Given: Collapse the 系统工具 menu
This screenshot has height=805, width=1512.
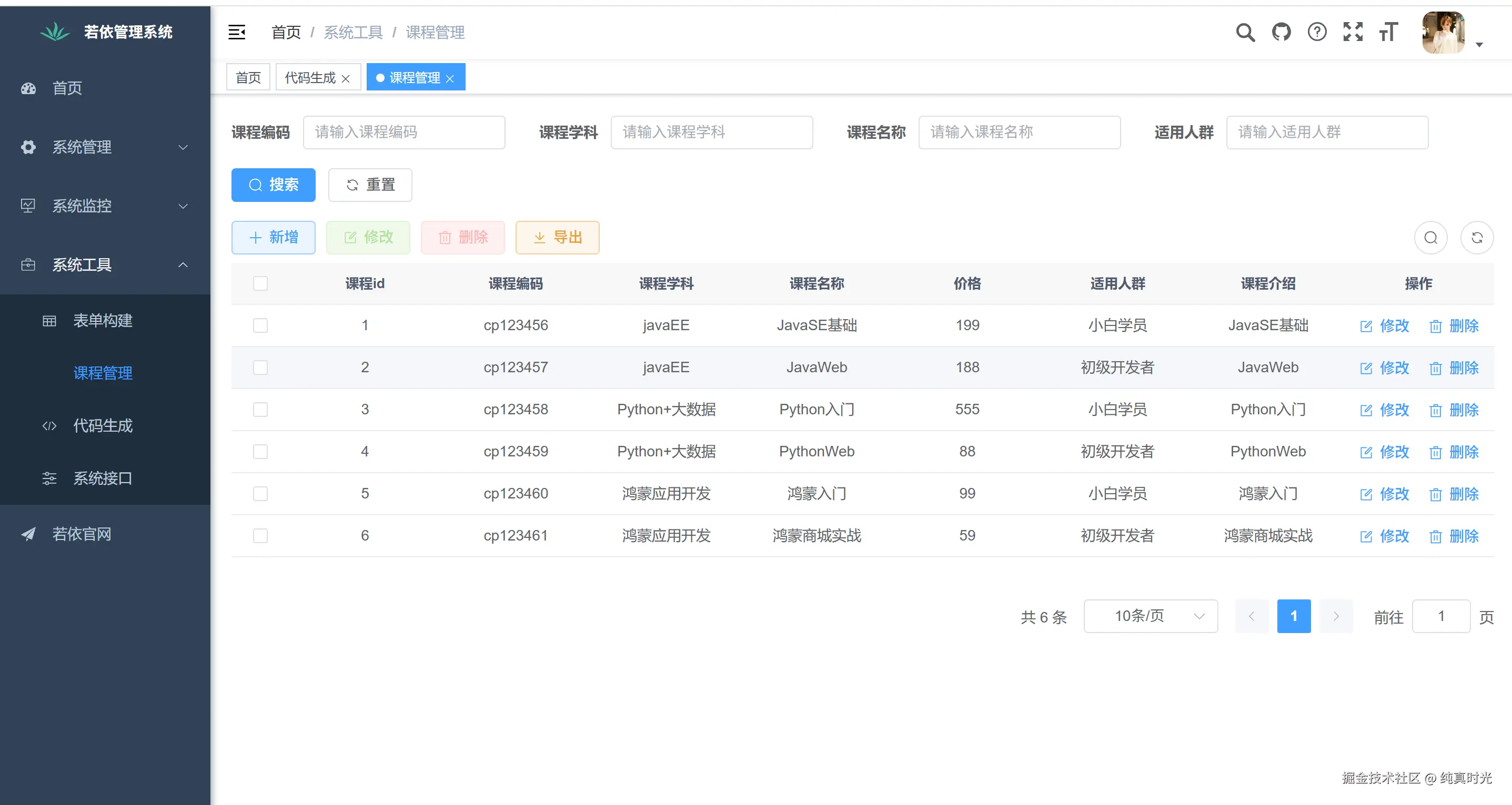Looking at the screenshot, I should (82, 264).
